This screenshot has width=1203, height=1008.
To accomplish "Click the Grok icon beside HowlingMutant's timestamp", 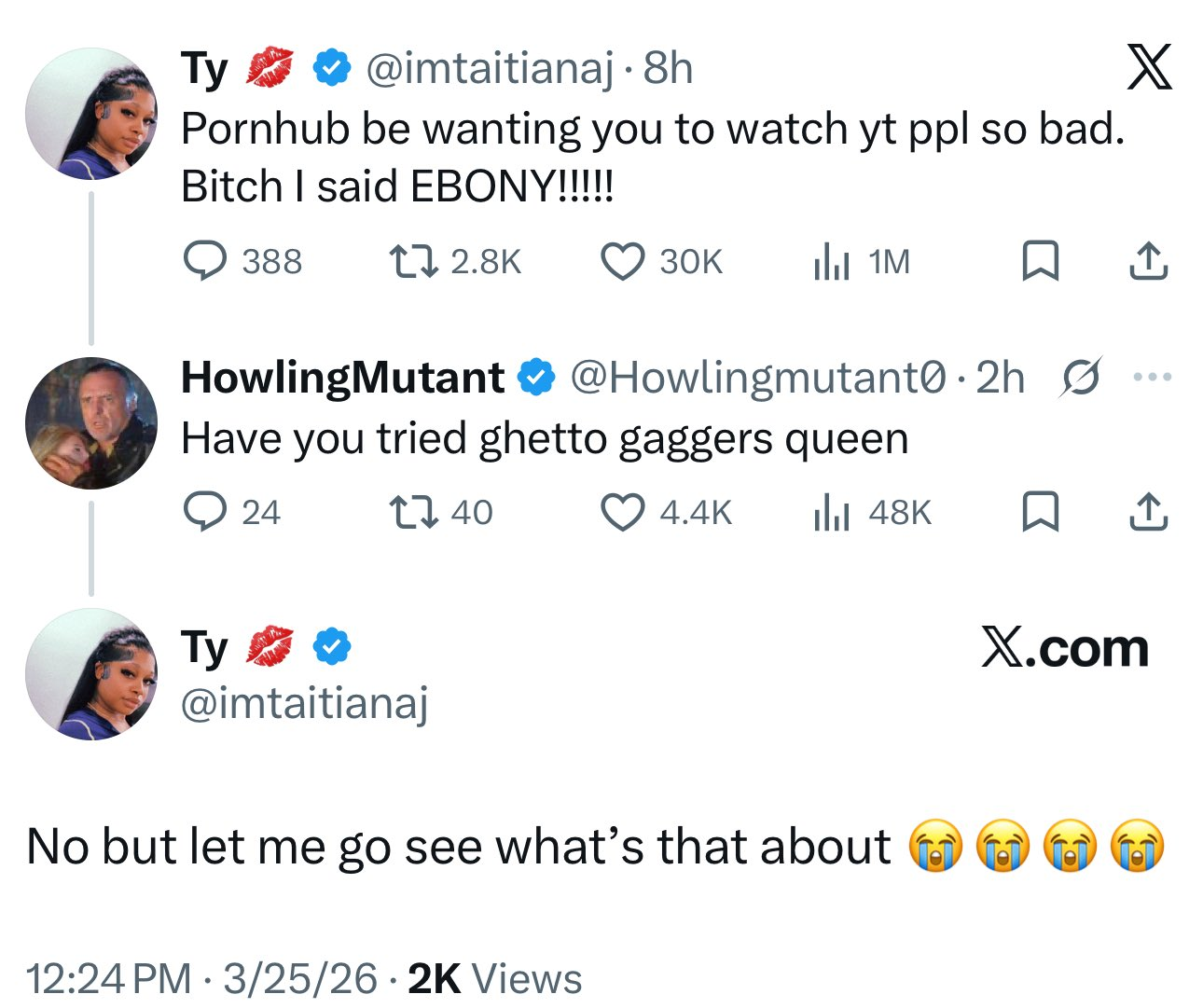I will click(x=1082, y=378).
